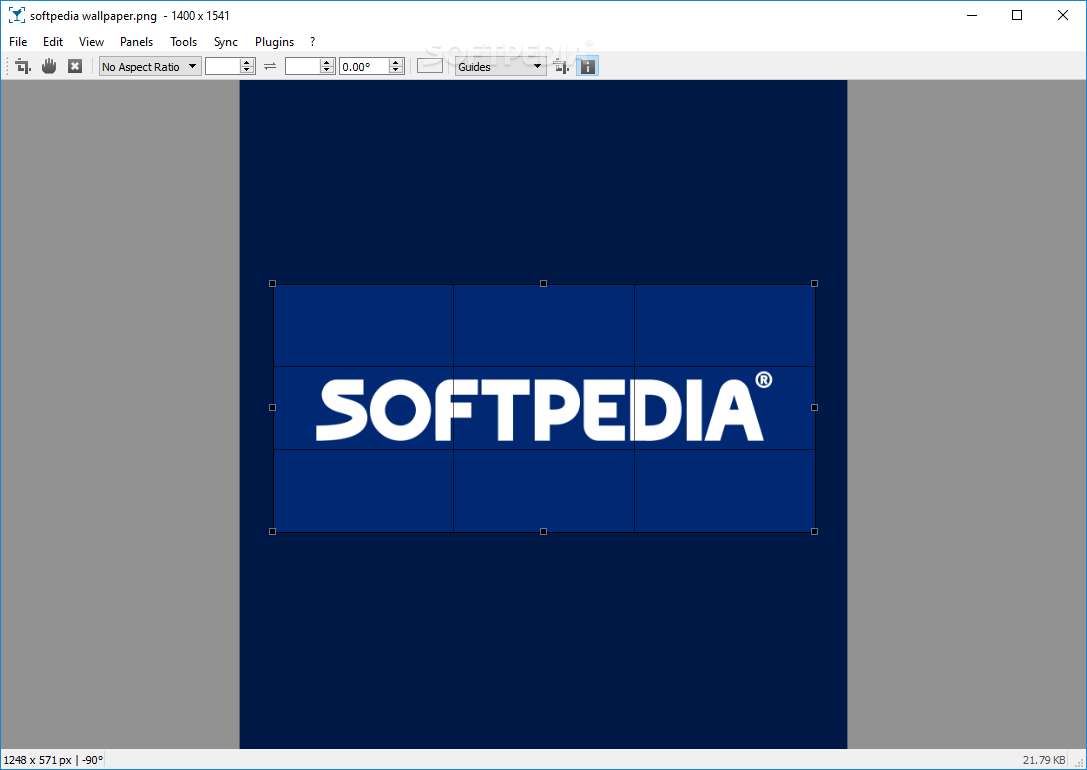Increase rotation angle with up arrow

point(396,62)
